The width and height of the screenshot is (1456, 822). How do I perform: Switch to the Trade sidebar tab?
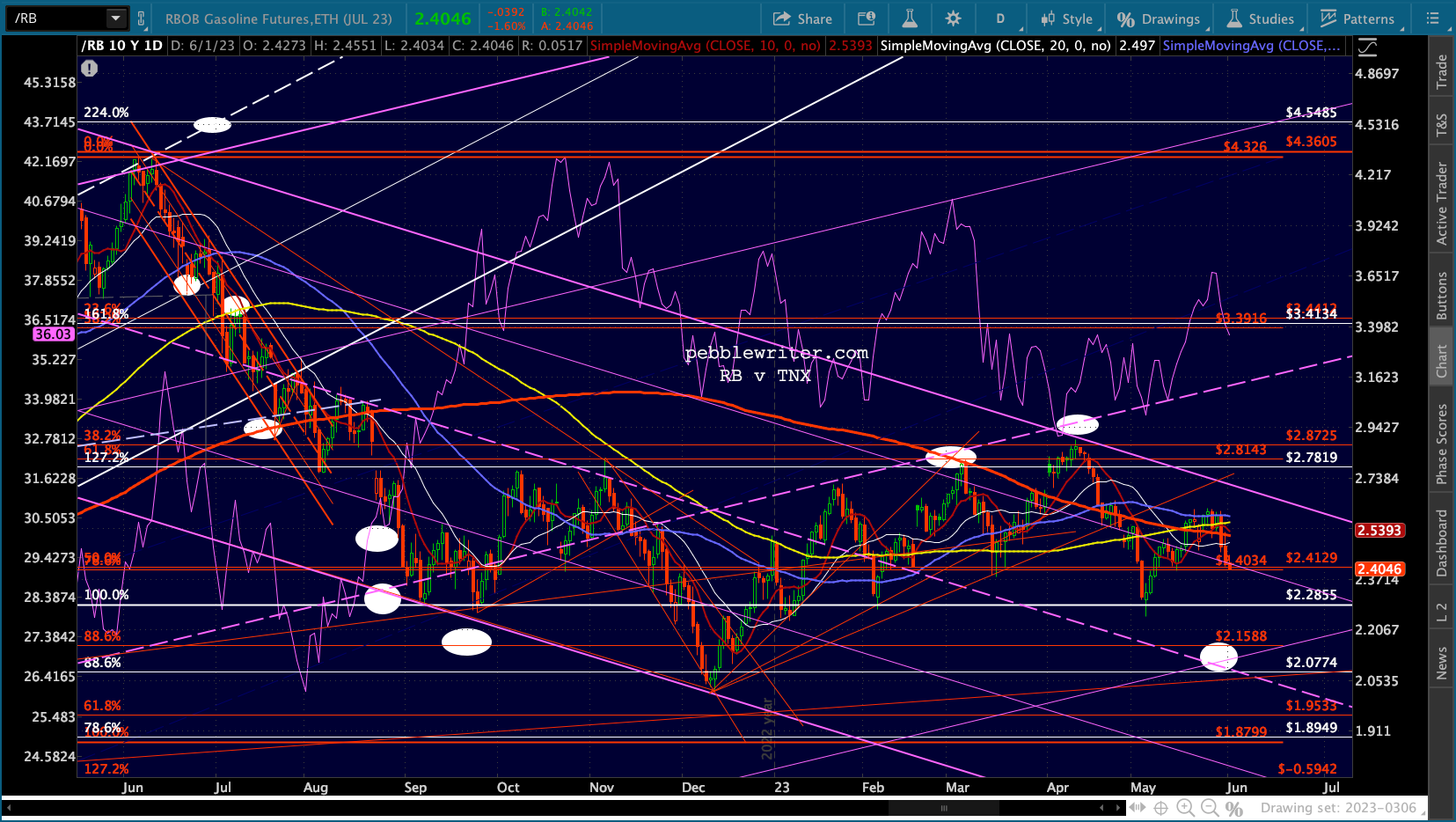pos(1441,71)
